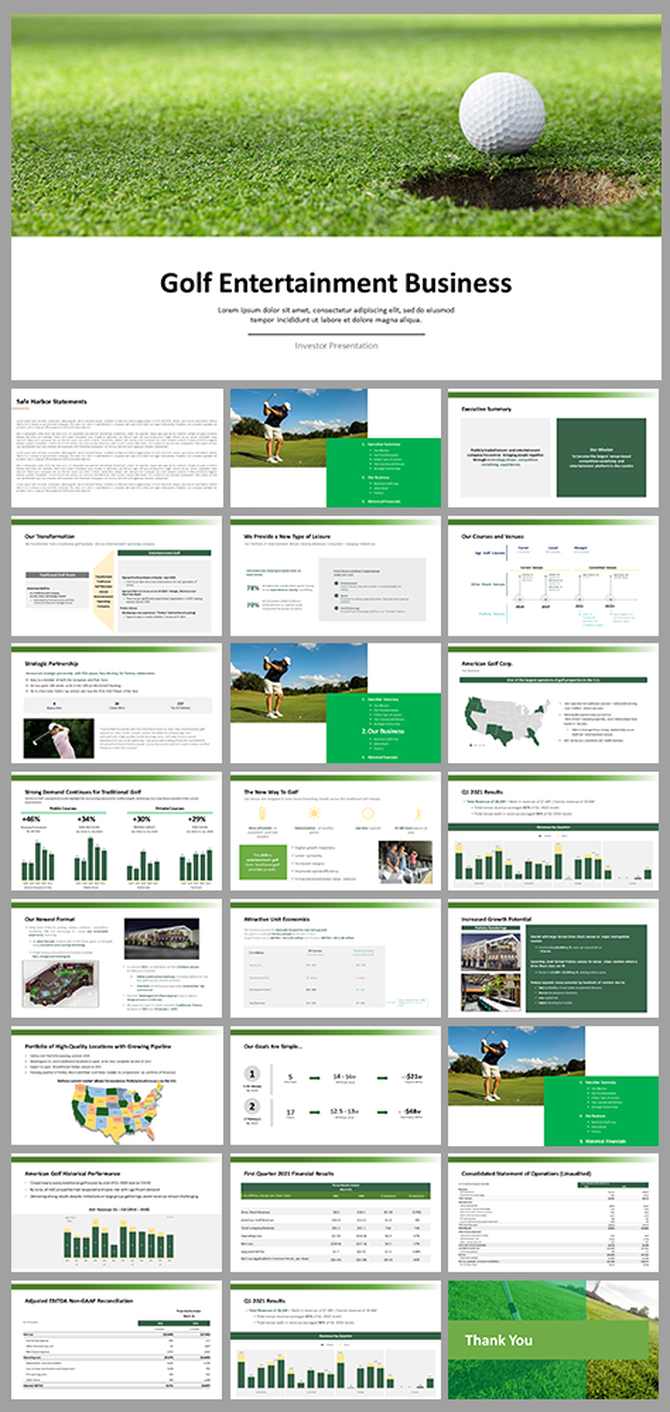Open the Strategic Partnership slide

click(x=117, y=703)
